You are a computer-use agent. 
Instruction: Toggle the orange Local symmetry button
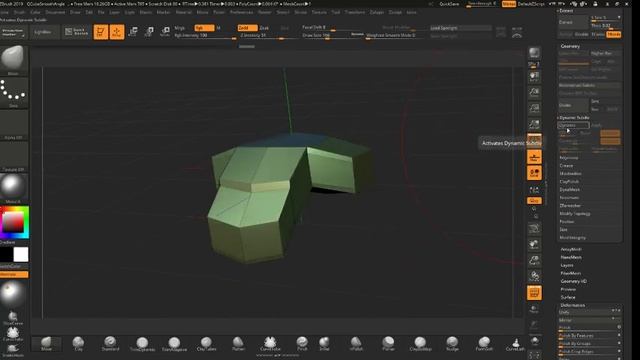pyautogui.click(x=534, y=173)
